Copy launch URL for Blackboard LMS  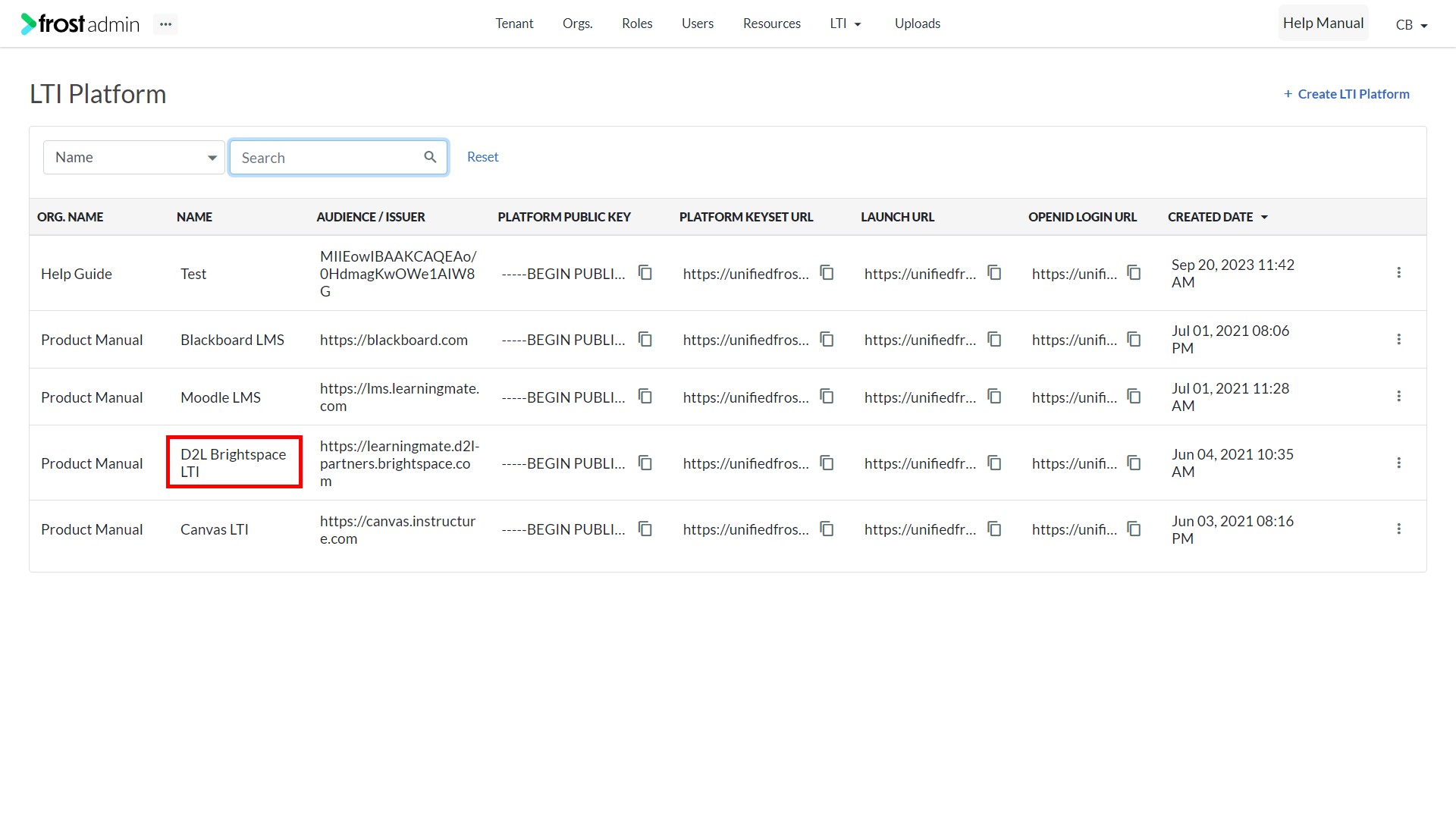[995, 339]
